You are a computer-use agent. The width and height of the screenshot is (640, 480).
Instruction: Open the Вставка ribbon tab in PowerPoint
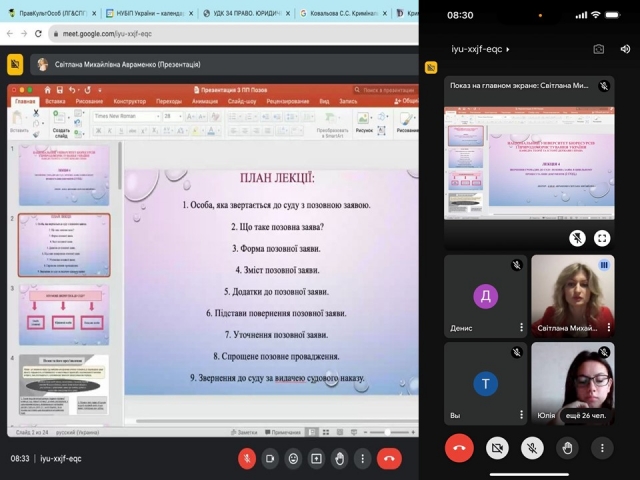click(55, 101)
